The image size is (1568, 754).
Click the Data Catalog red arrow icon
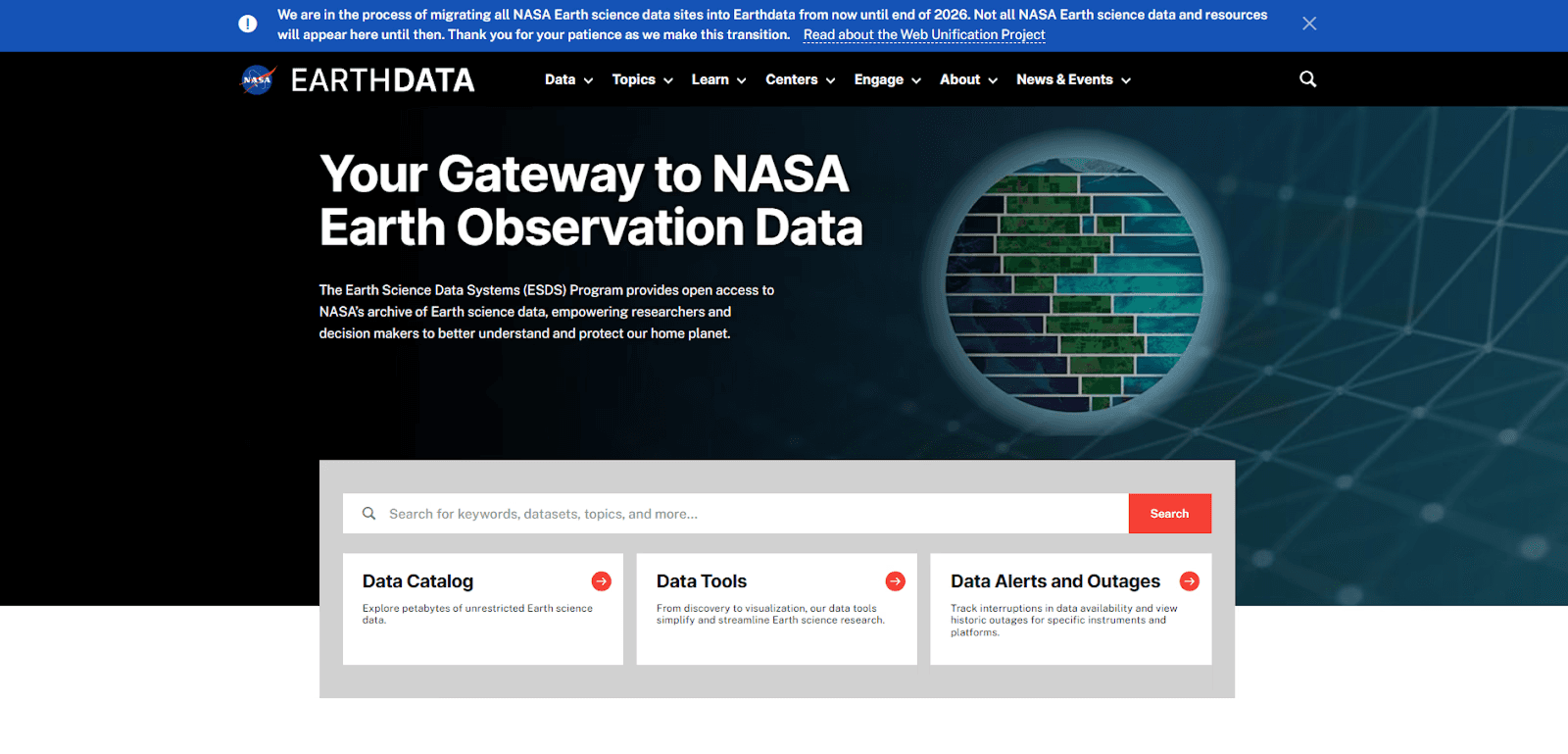(602, 581)
